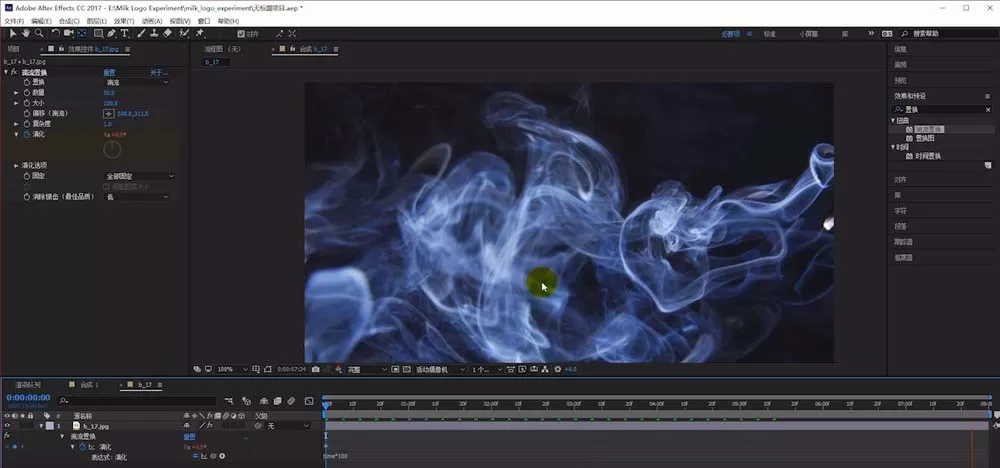Select the Hand tool in toolbar

26,33
